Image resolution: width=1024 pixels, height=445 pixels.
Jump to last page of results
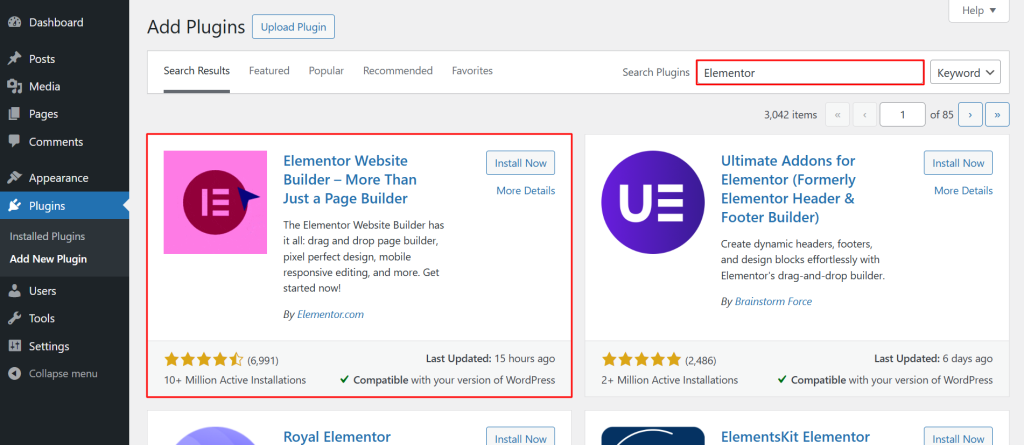(x=996, y=115)
